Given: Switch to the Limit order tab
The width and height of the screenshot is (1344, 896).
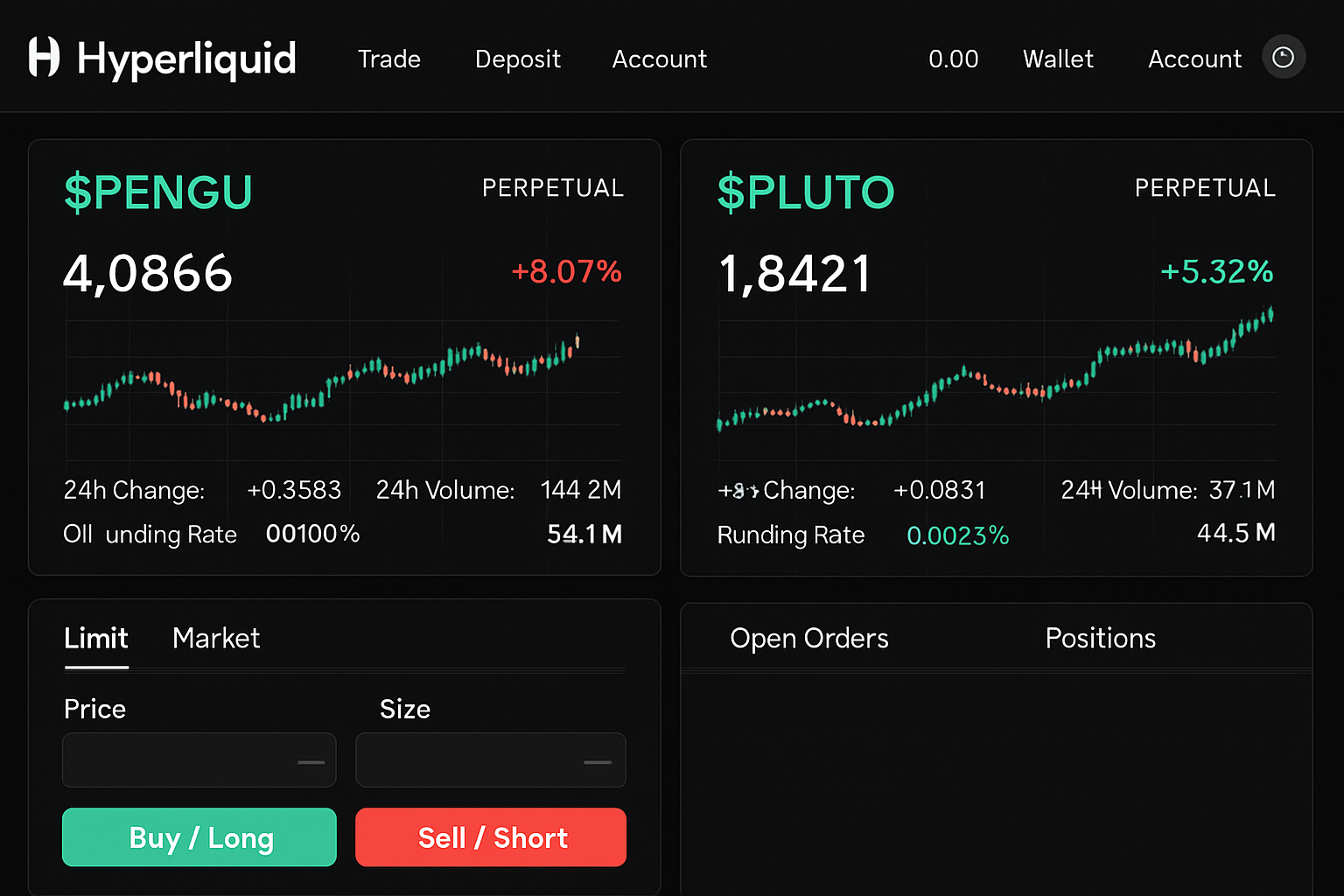Looking at the screenshot, I should 96,639.
